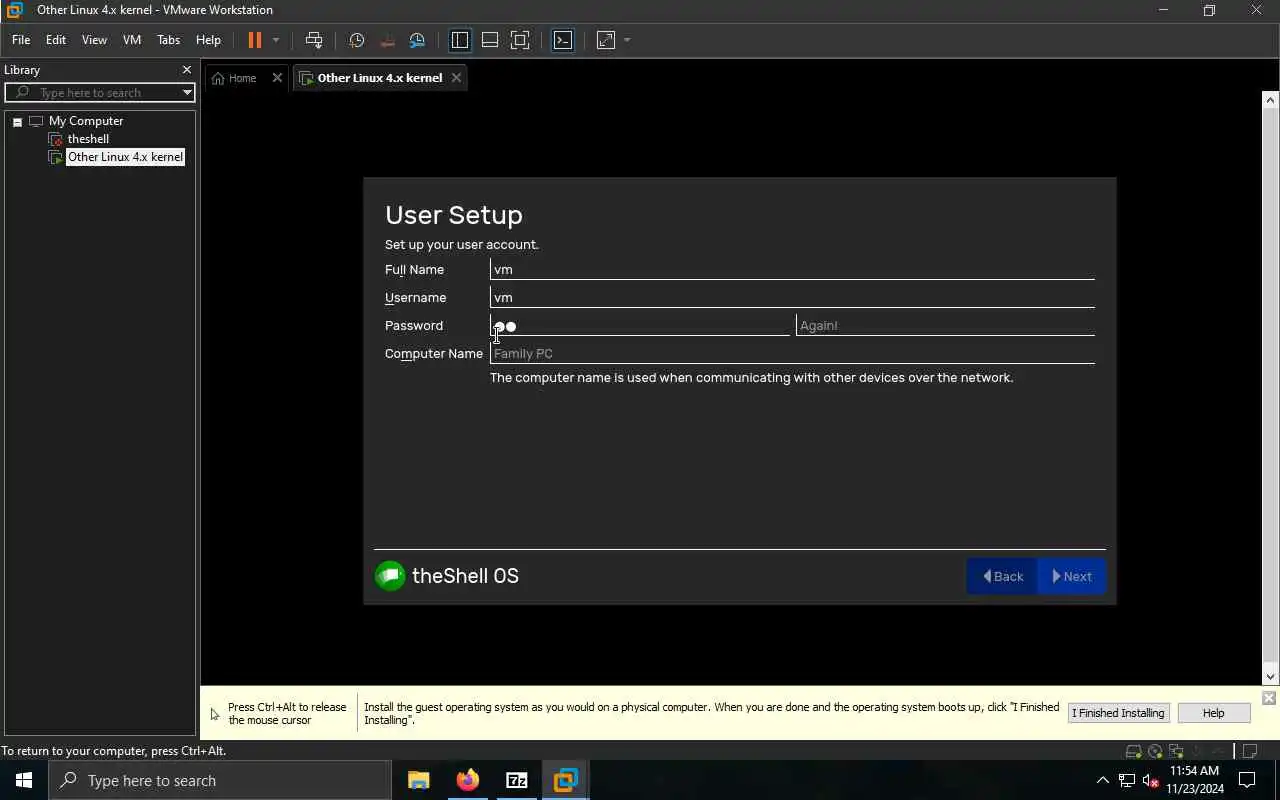Click the Computer Name input field
Screen dimensions: 1280x800
coord(792,353)
